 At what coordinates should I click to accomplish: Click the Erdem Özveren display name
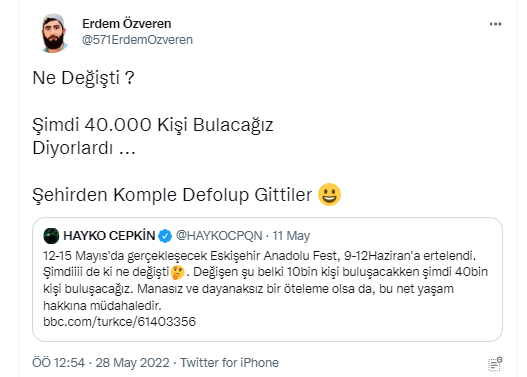[126, 24]
